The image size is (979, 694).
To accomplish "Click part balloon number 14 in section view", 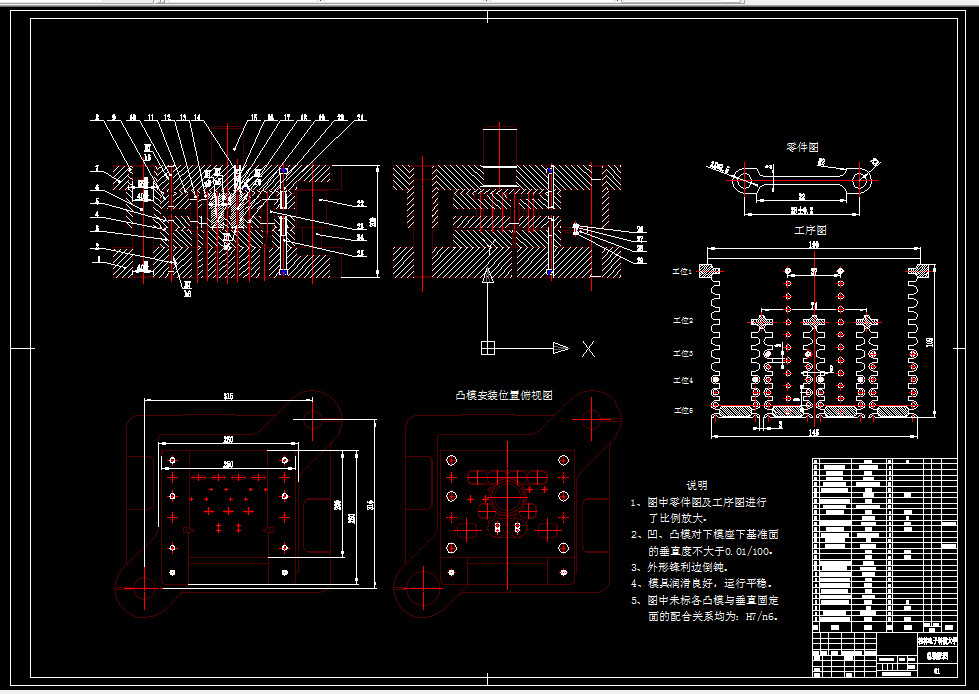I will click(197, 117).
